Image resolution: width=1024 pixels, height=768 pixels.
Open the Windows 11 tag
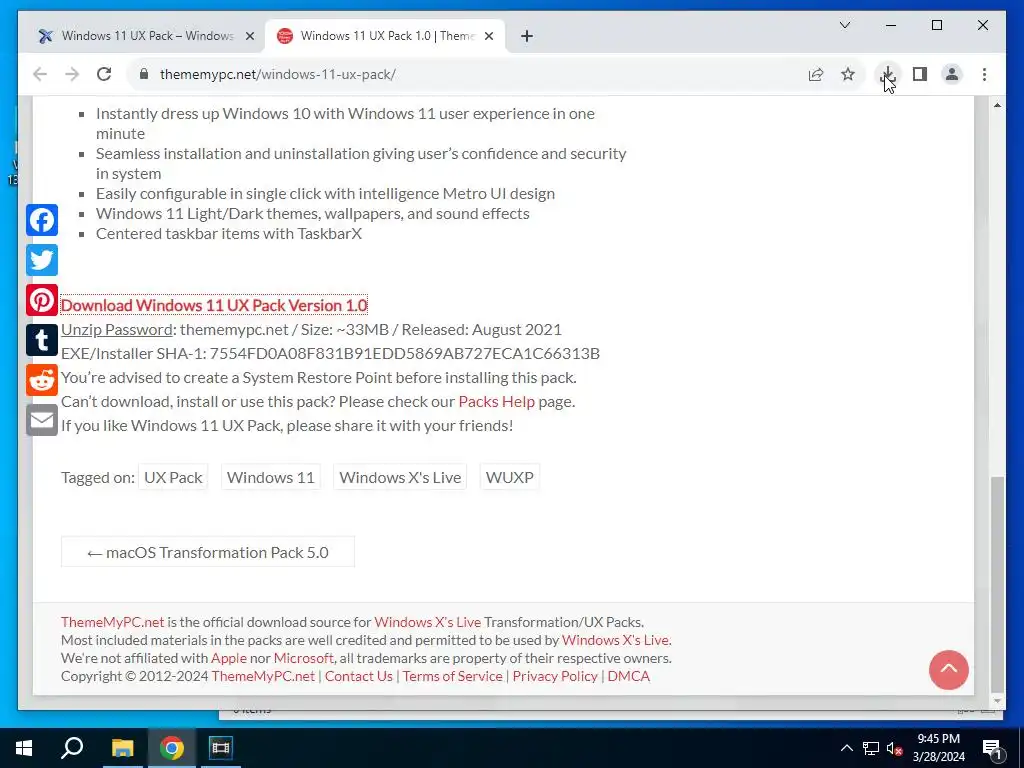click(270, 477)
